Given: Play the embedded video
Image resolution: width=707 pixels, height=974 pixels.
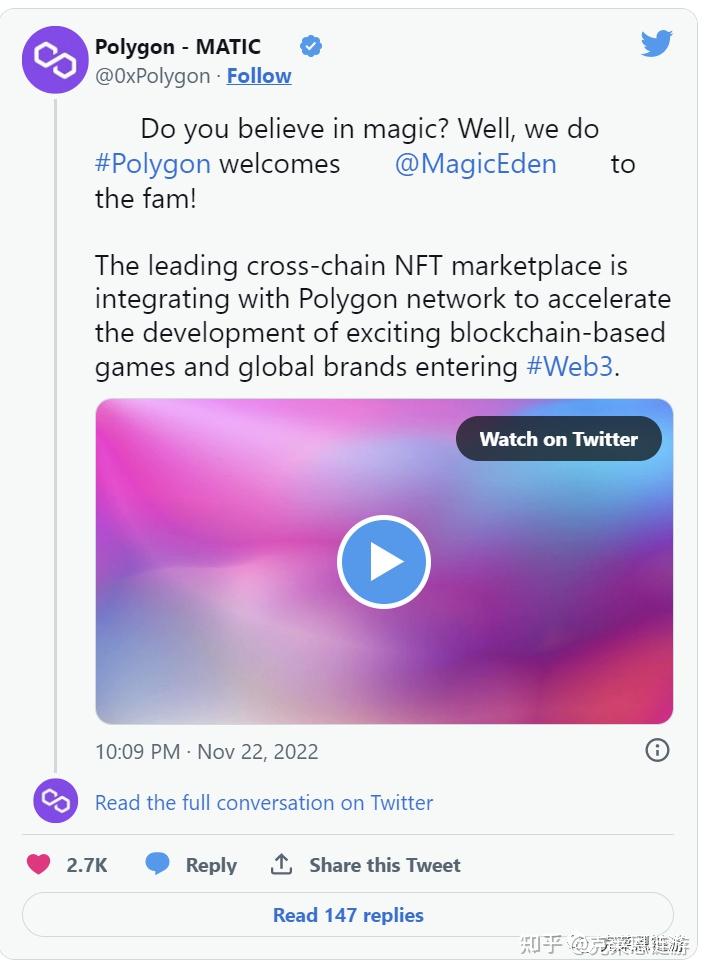Looking at the screenshot, I should click(384, 561).
